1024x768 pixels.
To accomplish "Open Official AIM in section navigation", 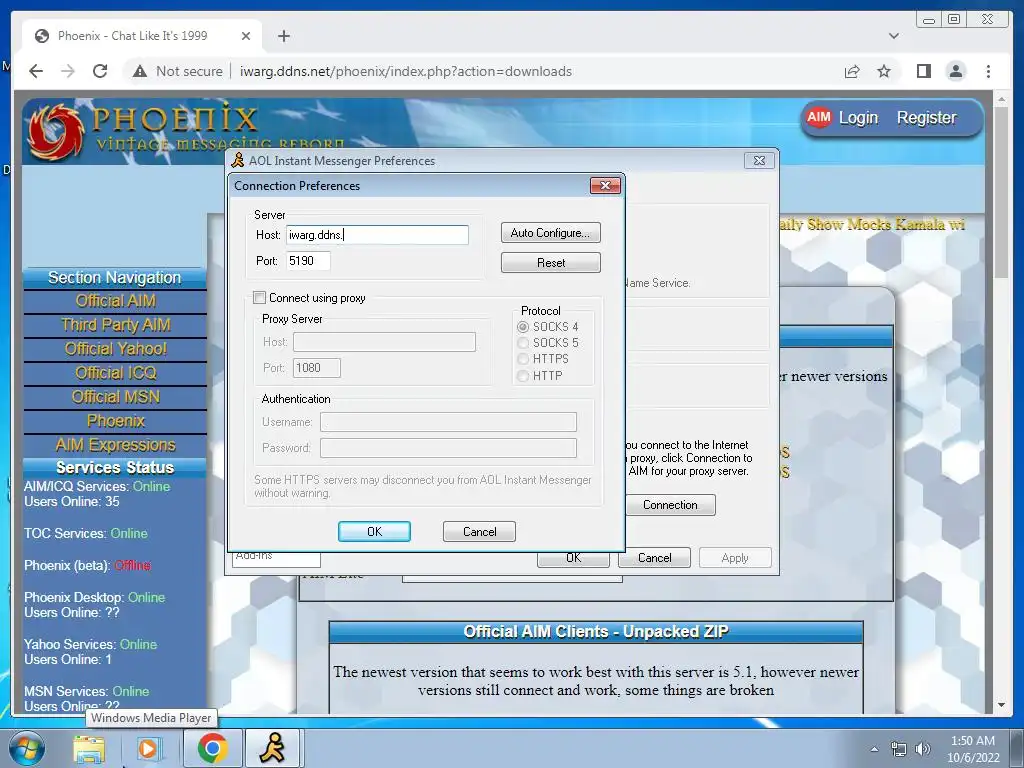I will (116, 301).
